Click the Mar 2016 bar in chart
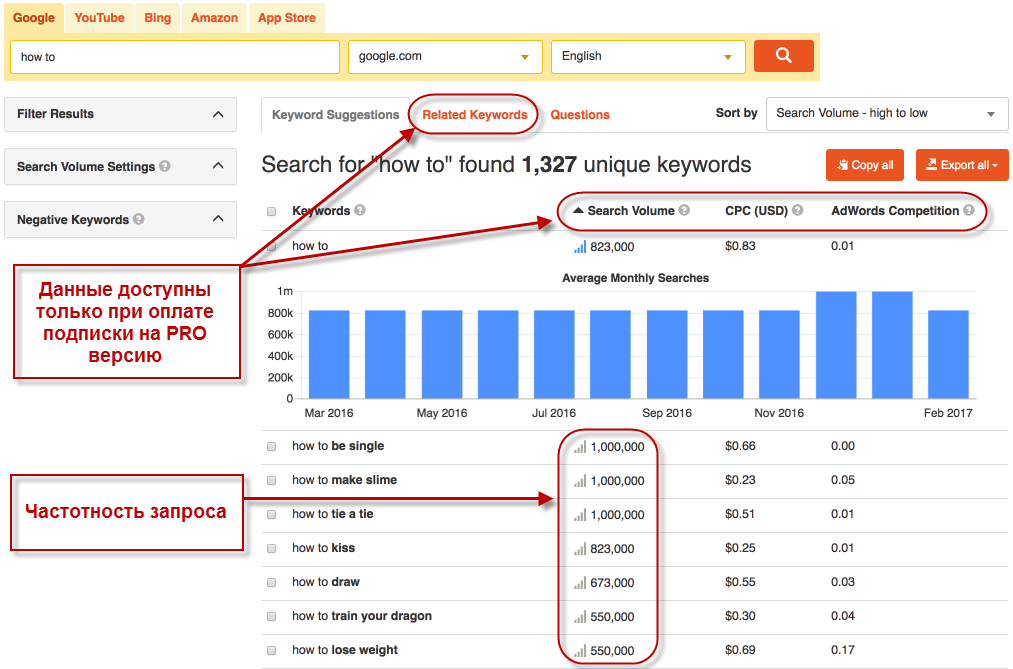 (329, 354)
